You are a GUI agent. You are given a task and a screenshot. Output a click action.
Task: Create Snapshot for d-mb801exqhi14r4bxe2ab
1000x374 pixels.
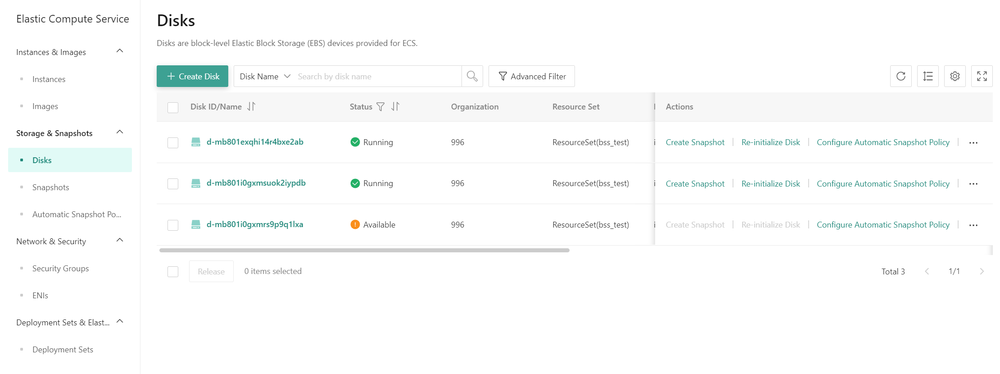pos(695,142)
